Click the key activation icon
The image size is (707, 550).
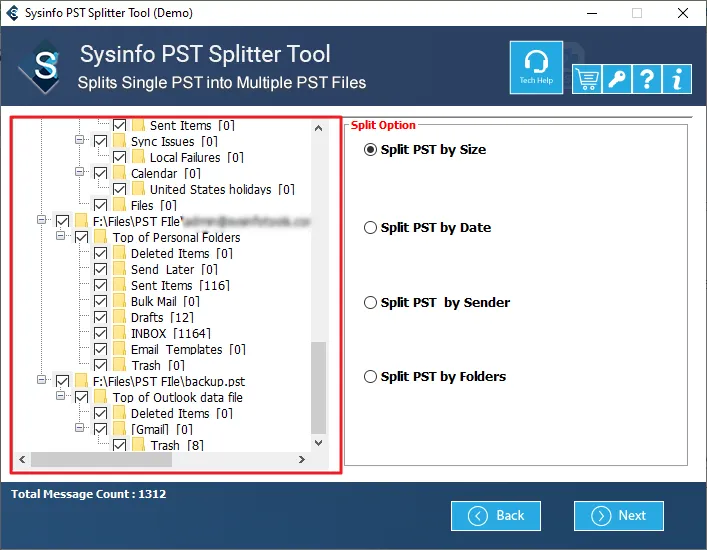click(616, 79)
